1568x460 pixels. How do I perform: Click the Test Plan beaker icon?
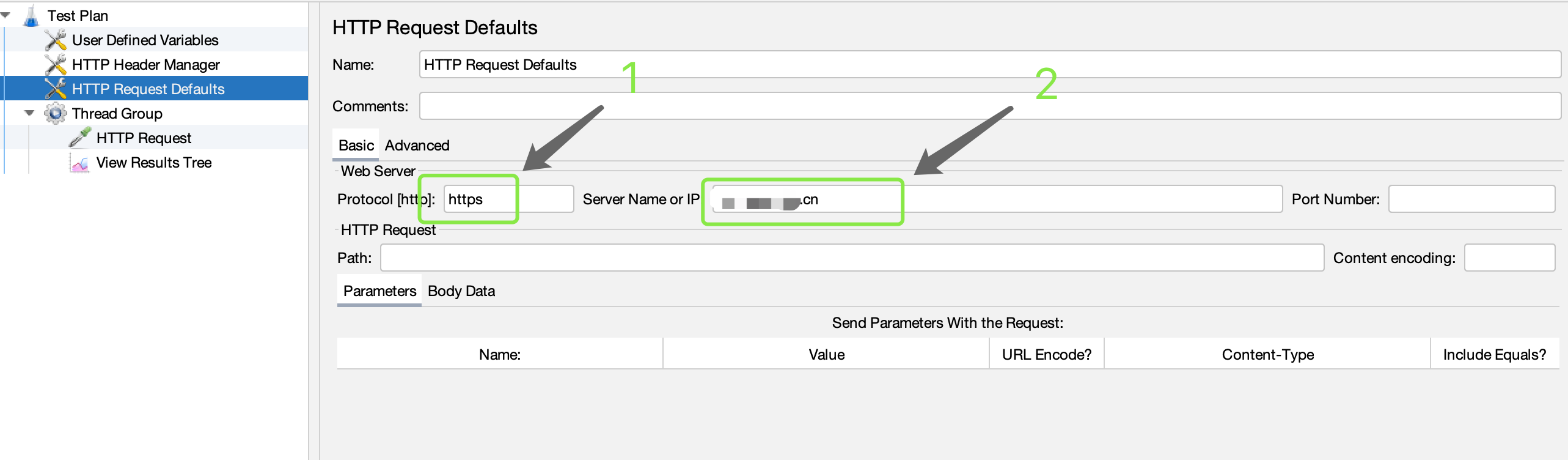(31, 16)
